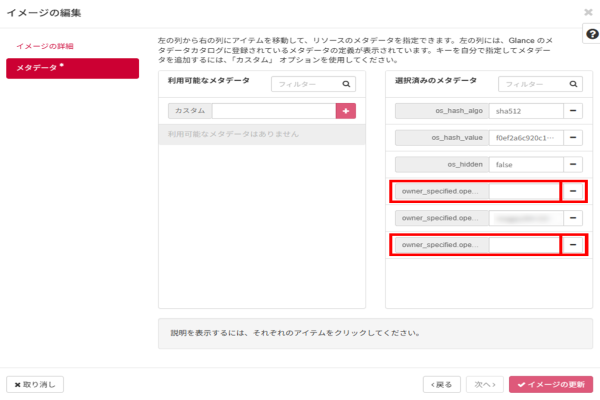The image size is (600, 400).
Task: Click the 次へ next button
Action: 484,384
